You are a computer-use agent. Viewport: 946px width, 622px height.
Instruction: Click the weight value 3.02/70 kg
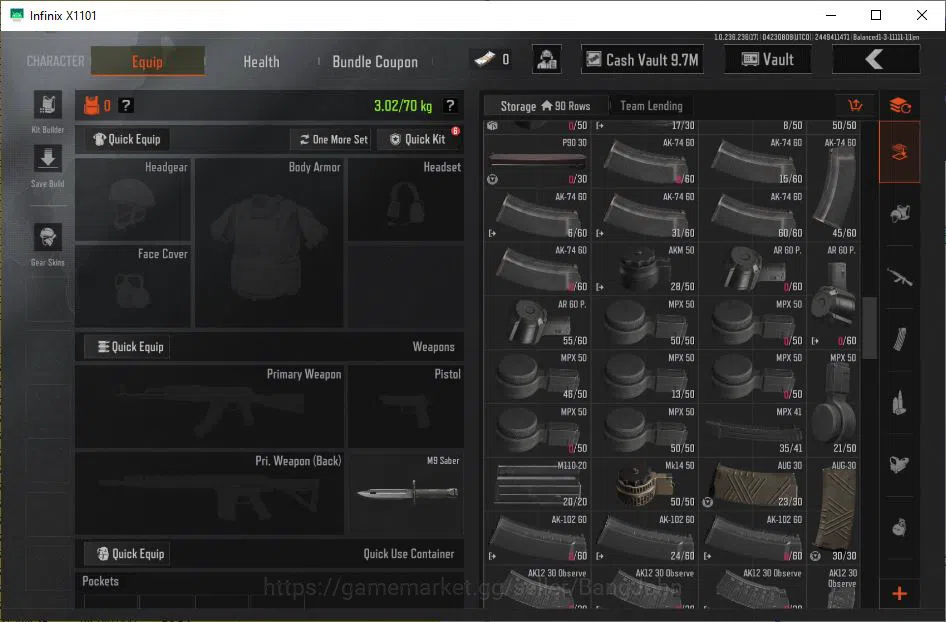click(x=403, y=106)
